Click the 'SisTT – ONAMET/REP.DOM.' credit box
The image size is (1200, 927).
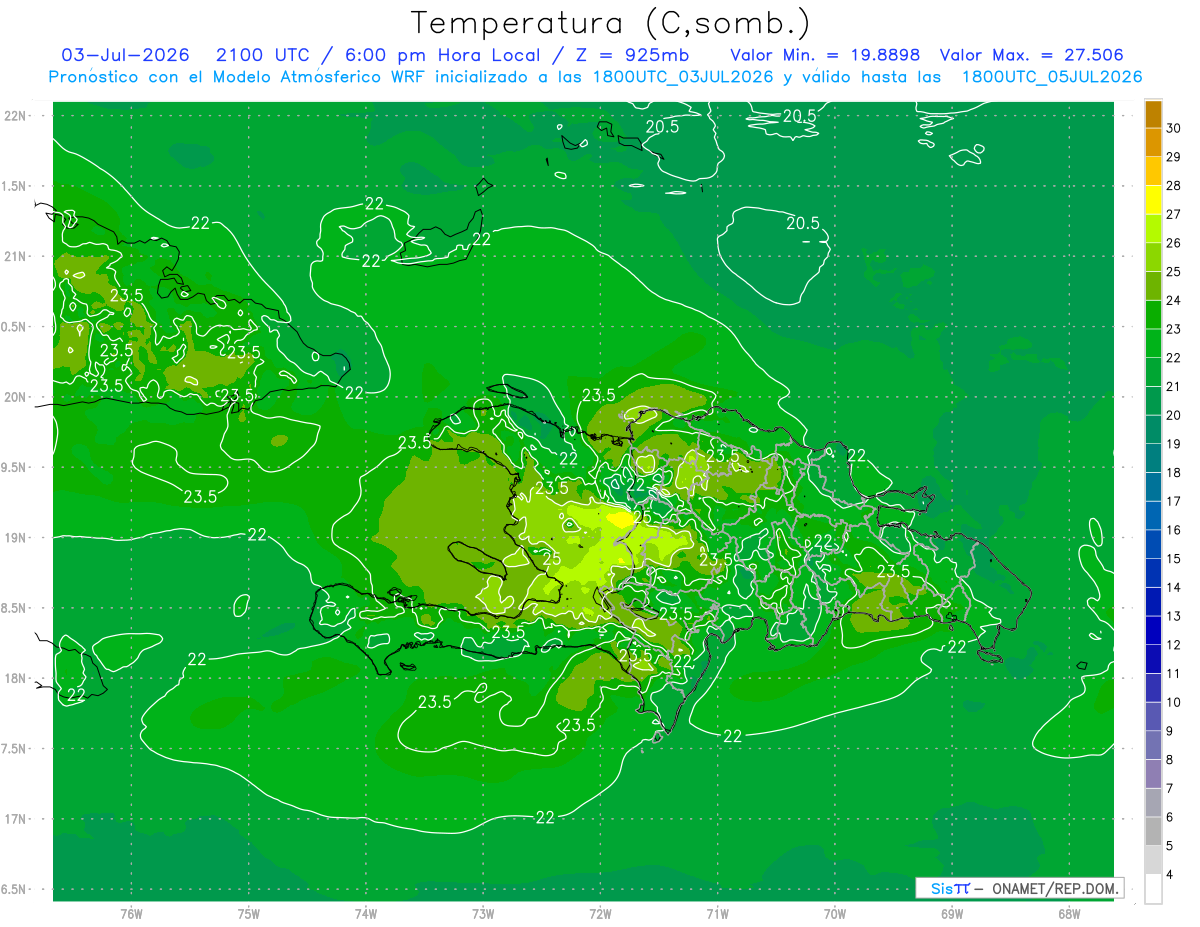tap(1019, 888)
